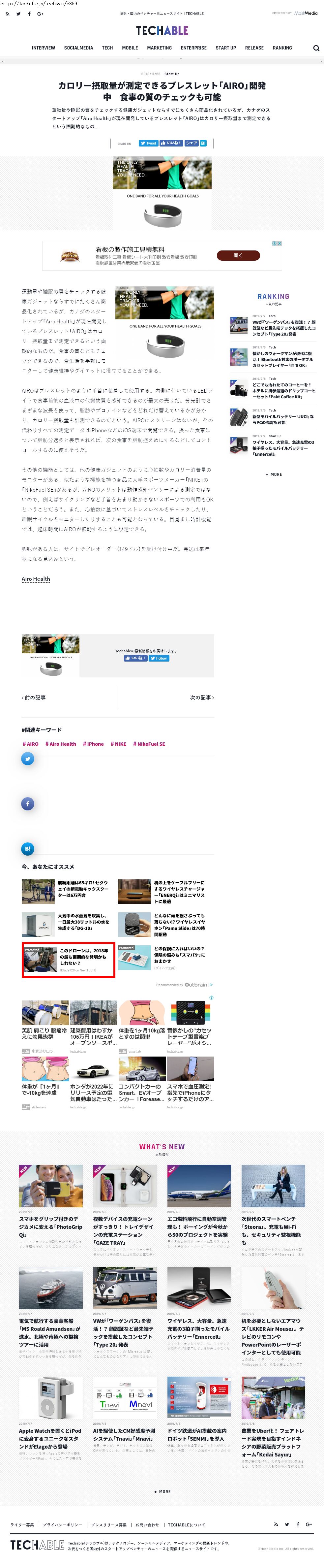Open ranking article about JUCI mobile battery

point(284,419)
